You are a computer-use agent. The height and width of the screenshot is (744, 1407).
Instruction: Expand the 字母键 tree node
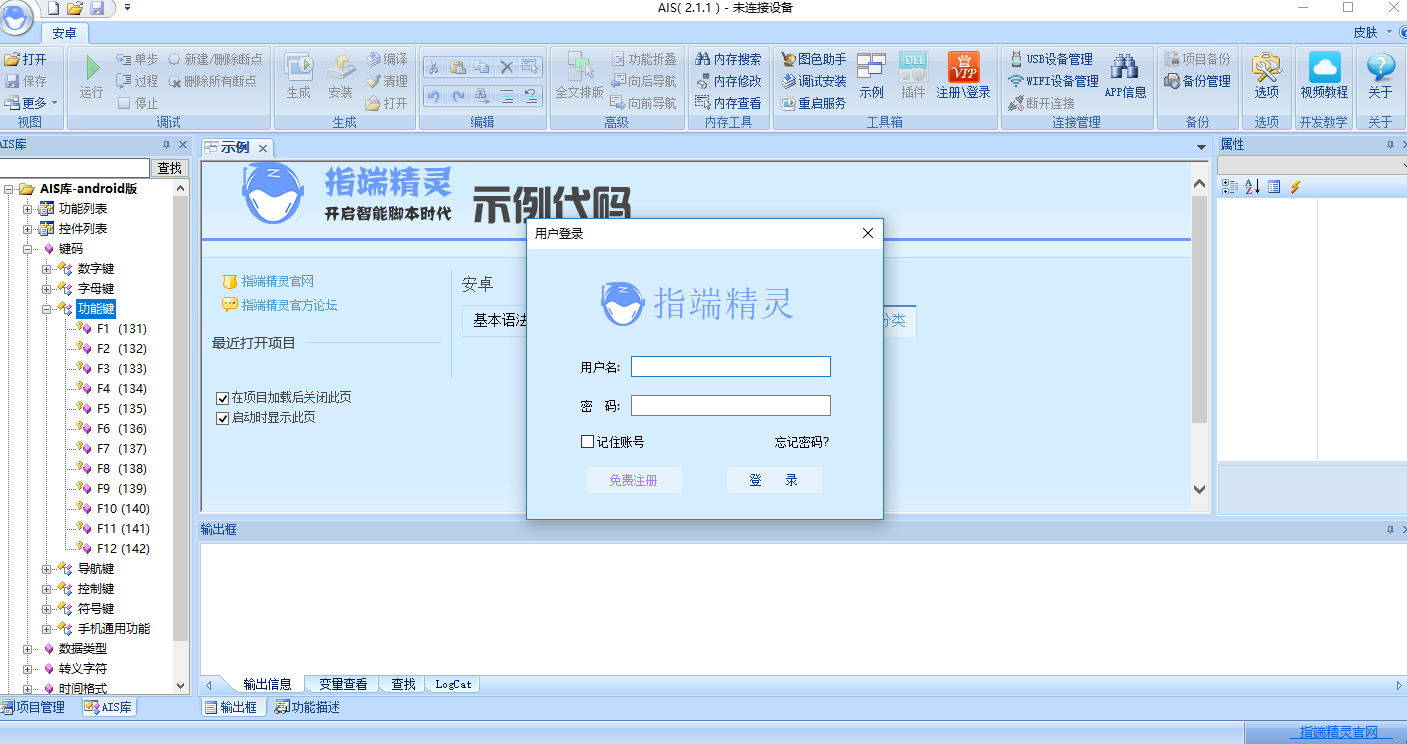coord(47,289)
